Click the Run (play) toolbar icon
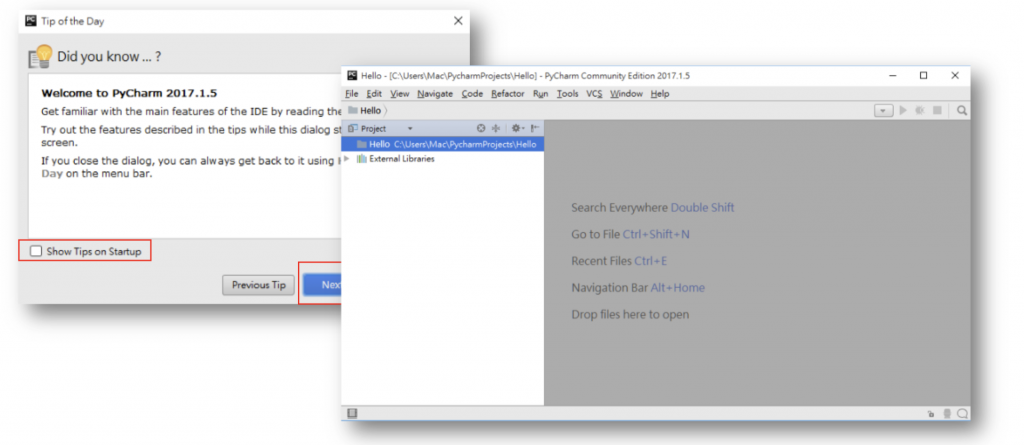The width and height of the screenshot is (1024, 445). pyautogui.click(x=903, y=111)
